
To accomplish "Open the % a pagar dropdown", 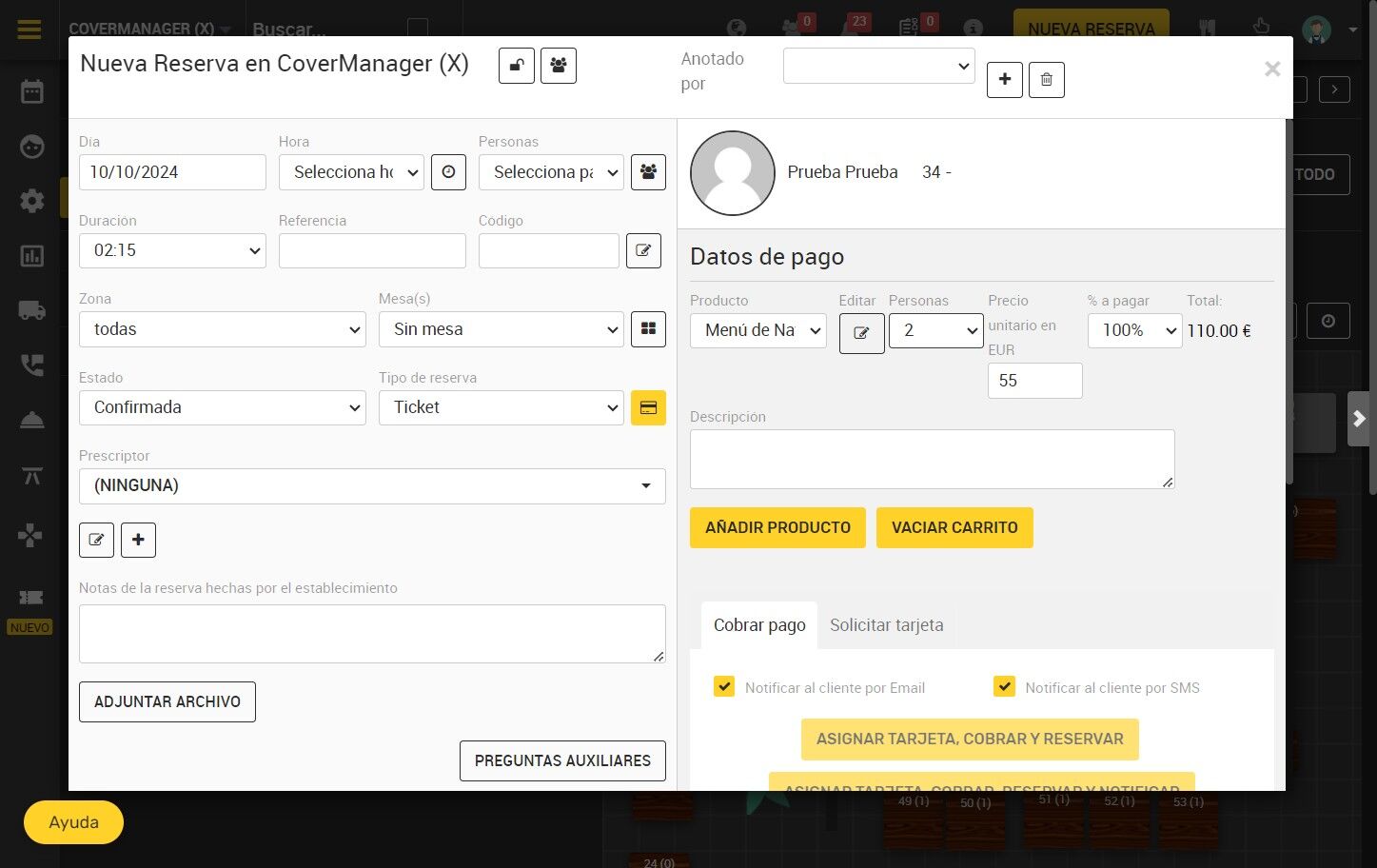I will point(1134,330).
